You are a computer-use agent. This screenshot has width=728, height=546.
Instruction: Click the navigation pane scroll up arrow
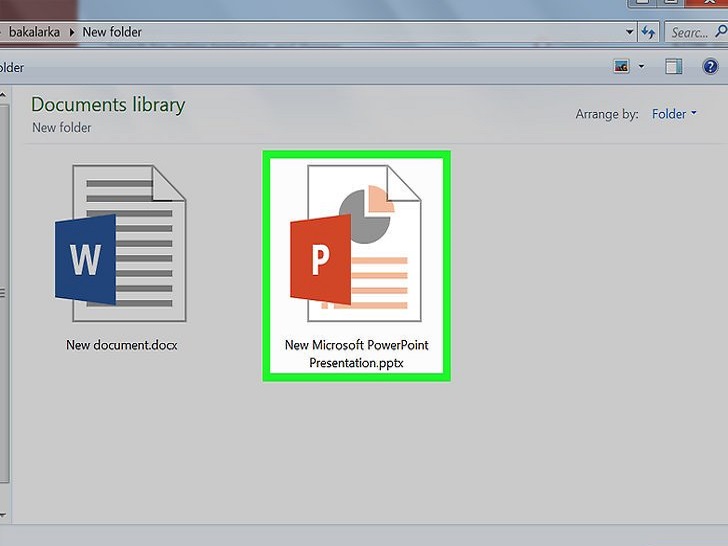[3, 92]
